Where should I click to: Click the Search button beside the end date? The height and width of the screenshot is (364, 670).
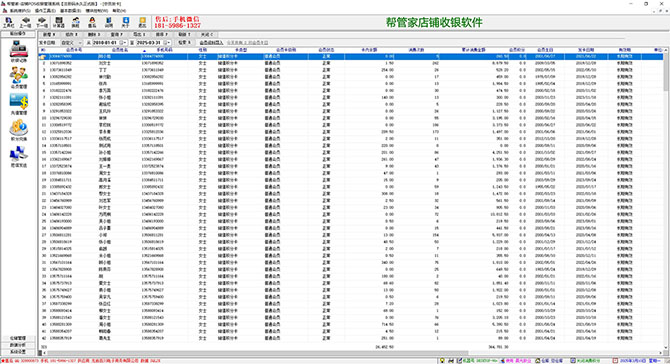tap(184, 43)
